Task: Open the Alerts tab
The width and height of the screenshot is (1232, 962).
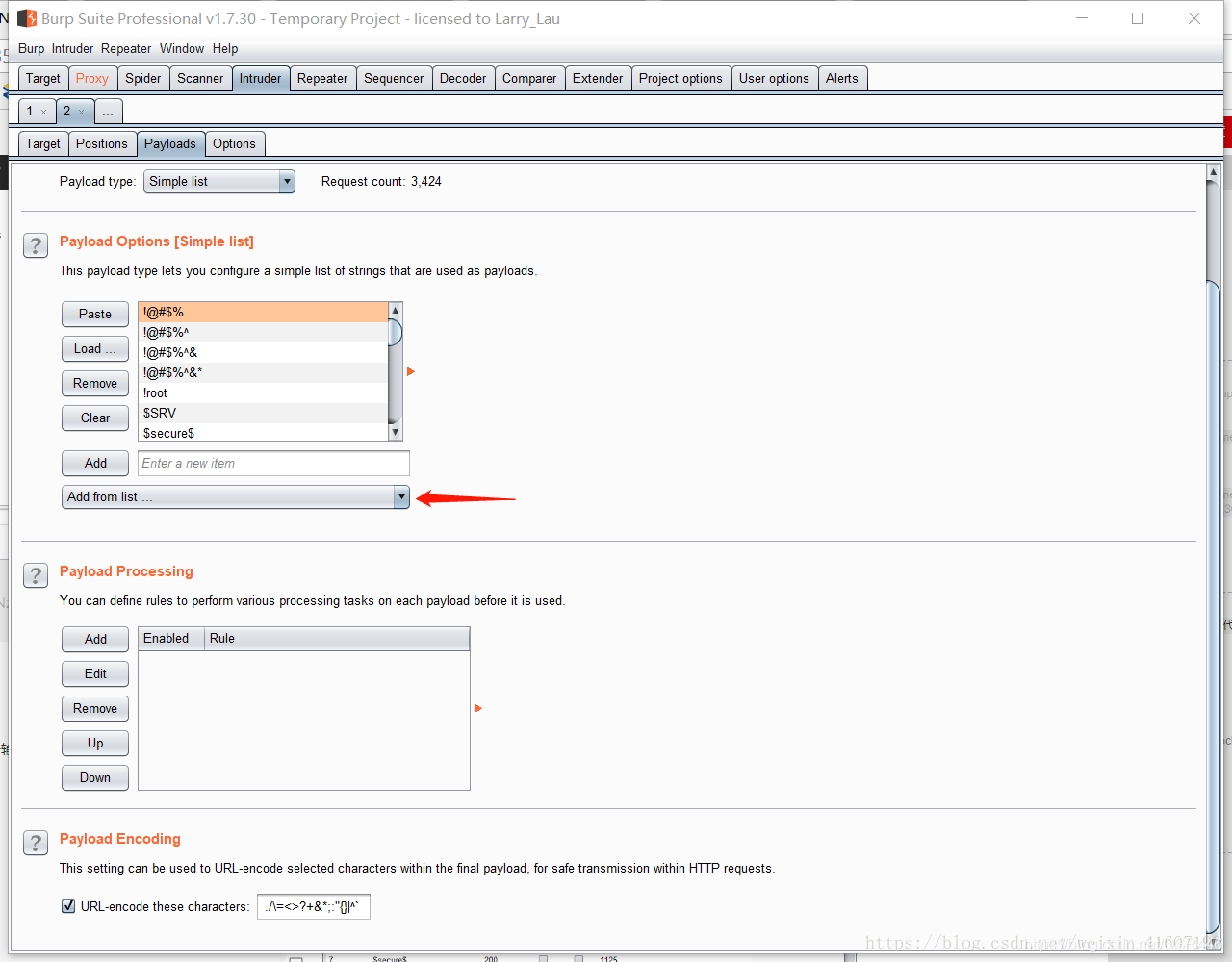Action: click(x=842, y=78)
